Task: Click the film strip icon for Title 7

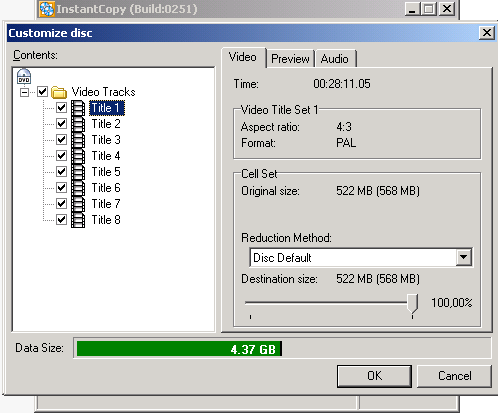Action: click(78, 204)
